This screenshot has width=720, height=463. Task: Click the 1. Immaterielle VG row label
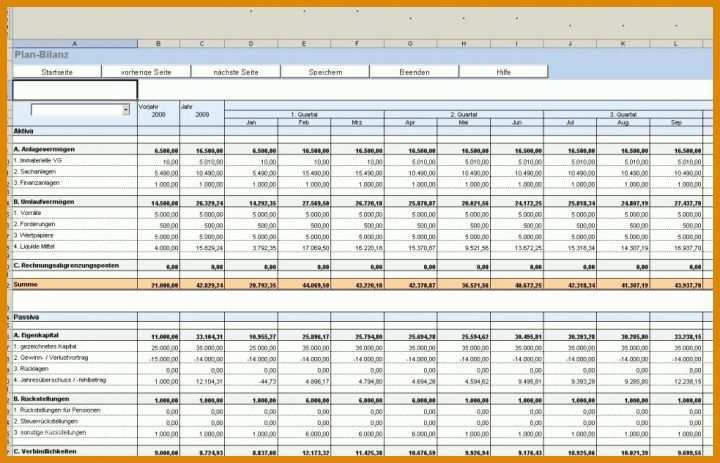click(38, 161)
